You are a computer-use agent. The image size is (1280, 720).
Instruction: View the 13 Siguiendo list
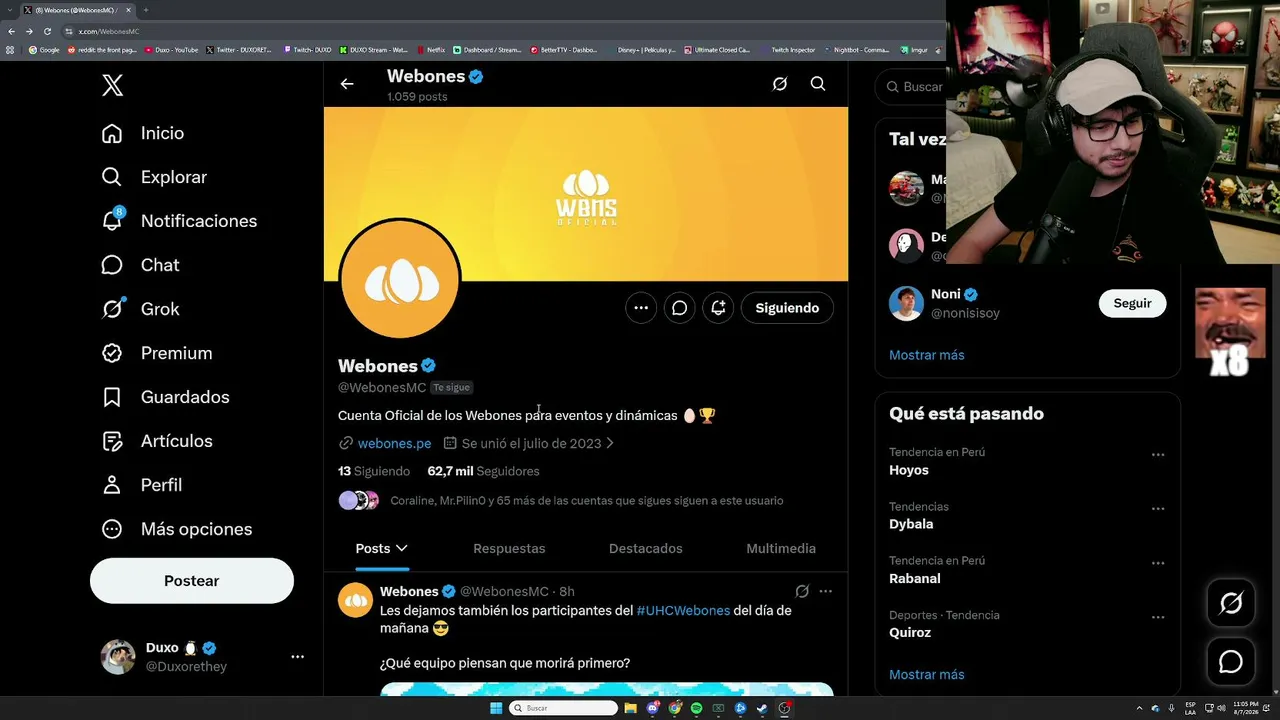coord(374,471)
